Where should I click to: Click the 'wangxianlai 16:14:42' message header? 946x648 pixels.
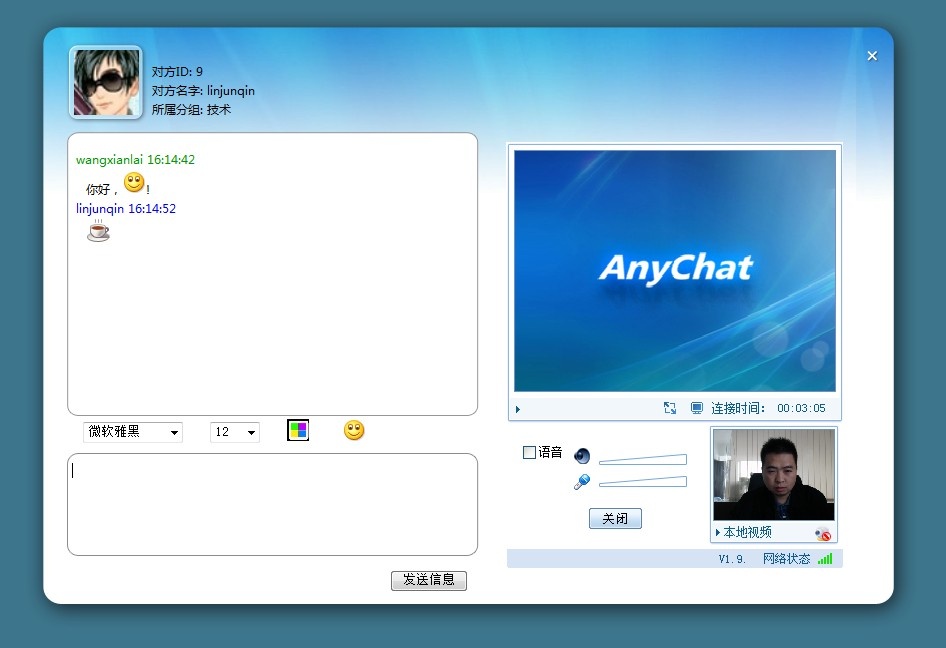click(x=135, y=160)
